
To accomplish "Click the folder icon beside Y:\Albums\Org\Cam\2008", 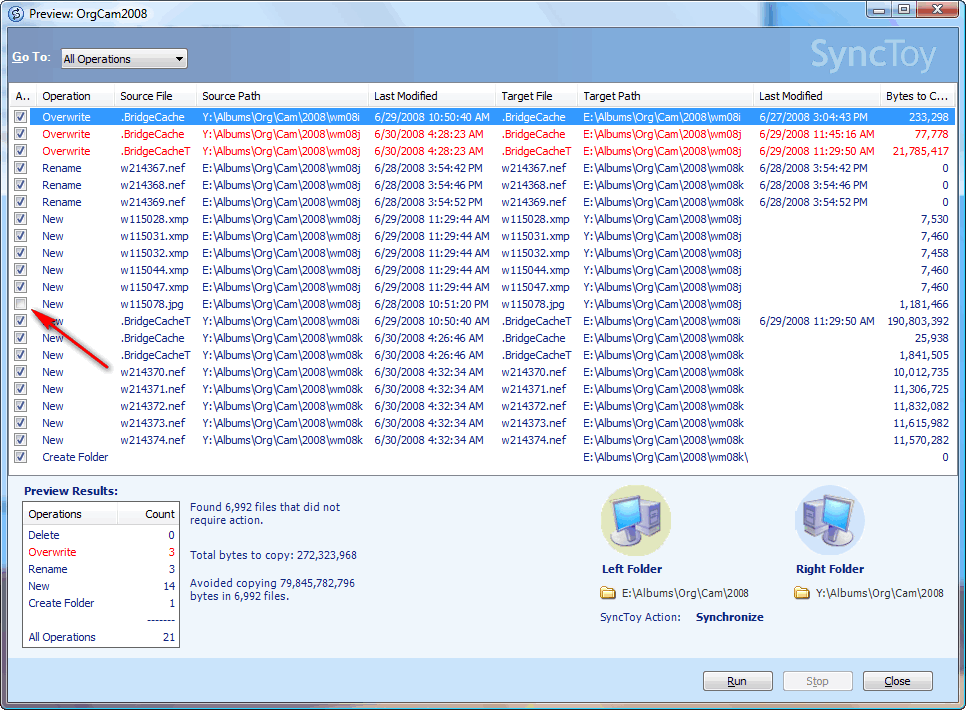I will [802, 593].
